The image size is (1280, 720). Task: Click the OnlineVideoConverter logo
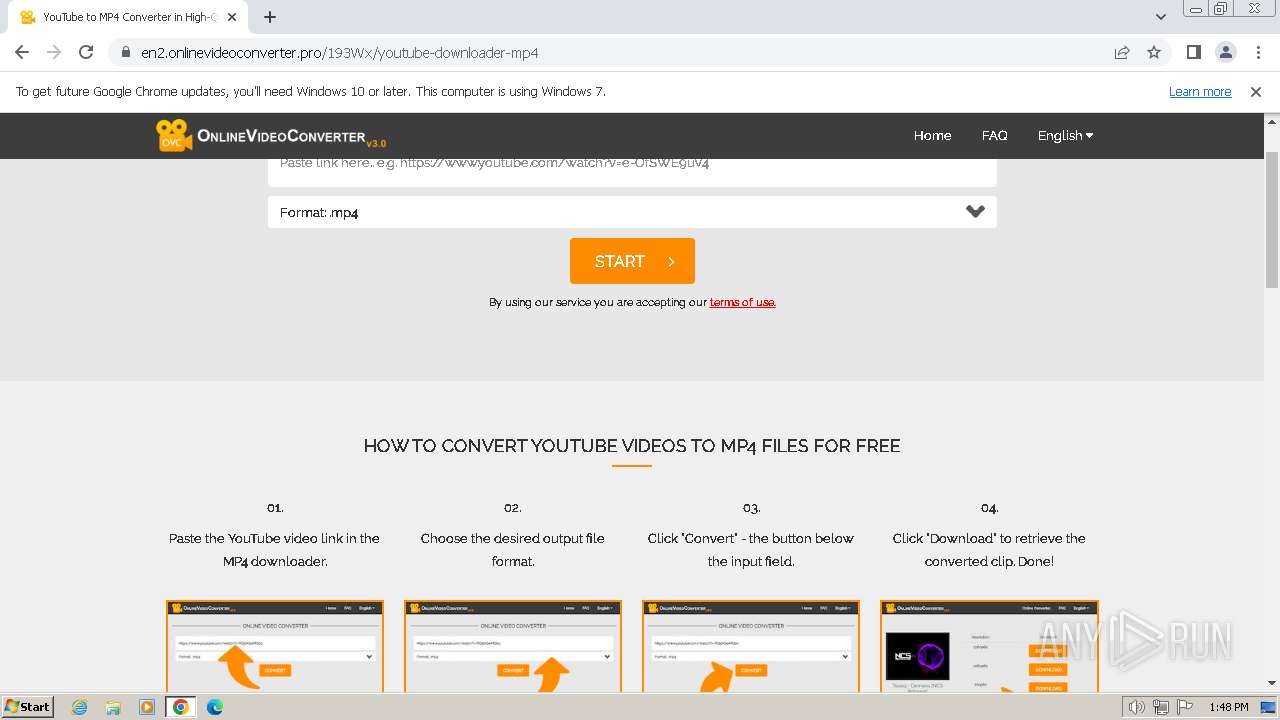point(271,135)
